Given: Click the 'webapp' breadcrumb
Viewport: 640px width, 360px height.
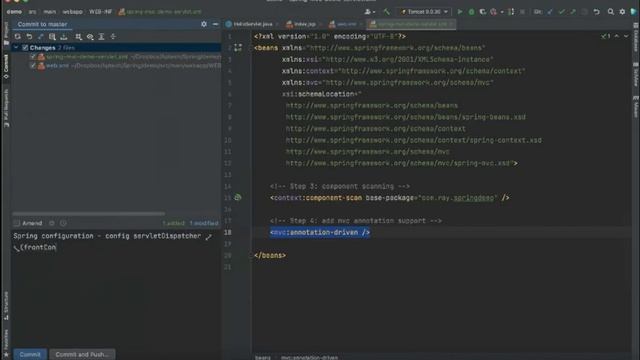Looking at the screenshot, I should [x=72, y=12].
